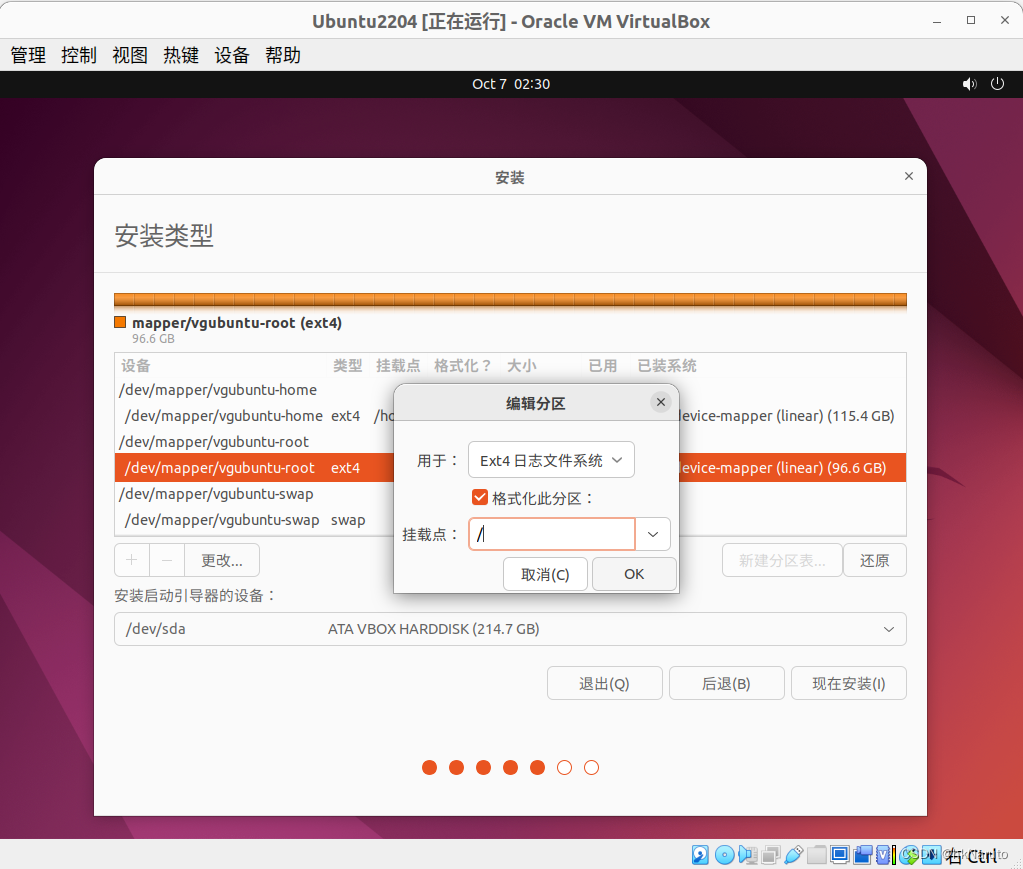
Task: Click the 现在安装(I) button
Action: tap(849, 684)
